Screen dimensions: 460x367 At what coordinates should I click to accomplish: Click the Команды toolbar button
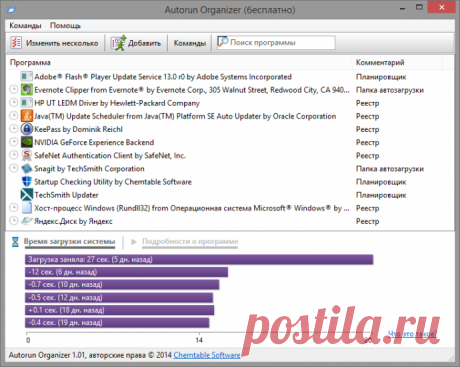[190, 43]
